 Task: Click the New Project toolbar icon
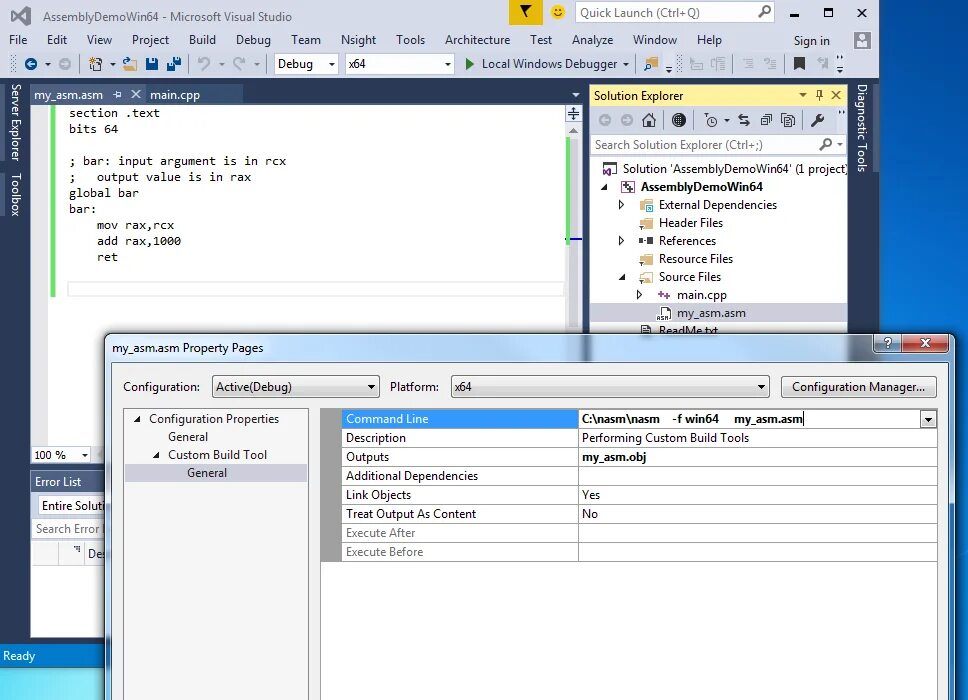(x=95, y=64)
